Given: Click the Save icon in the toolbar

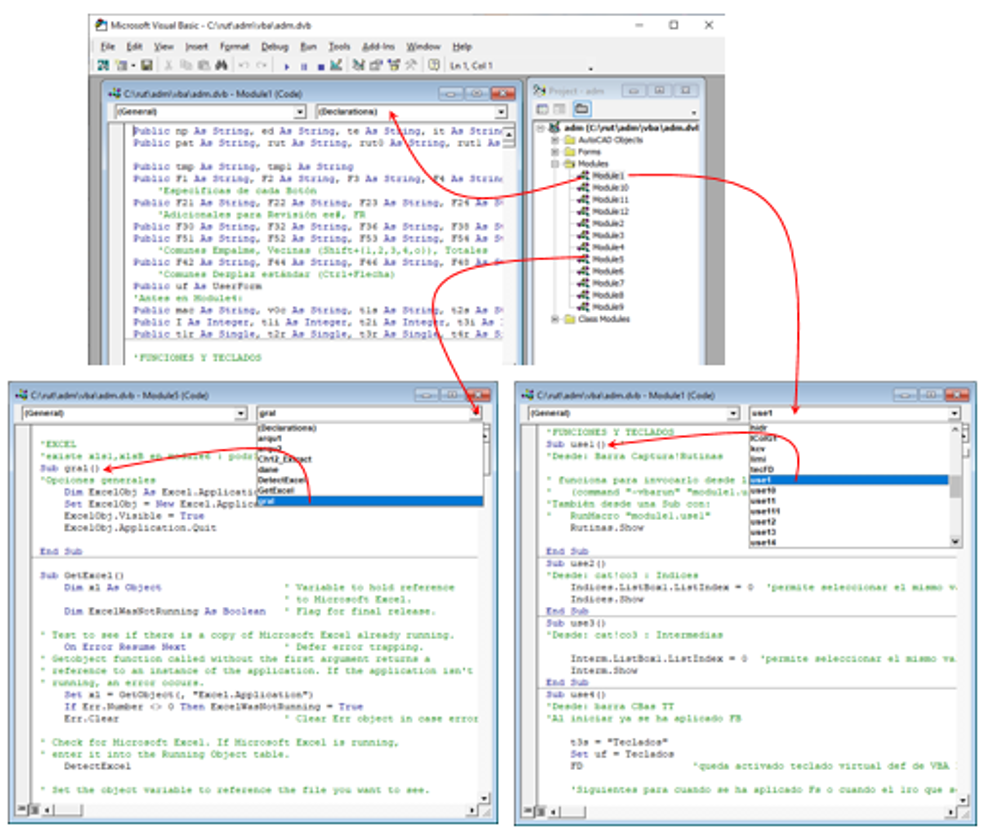Looking at the screenshot, I should point(146,66).
